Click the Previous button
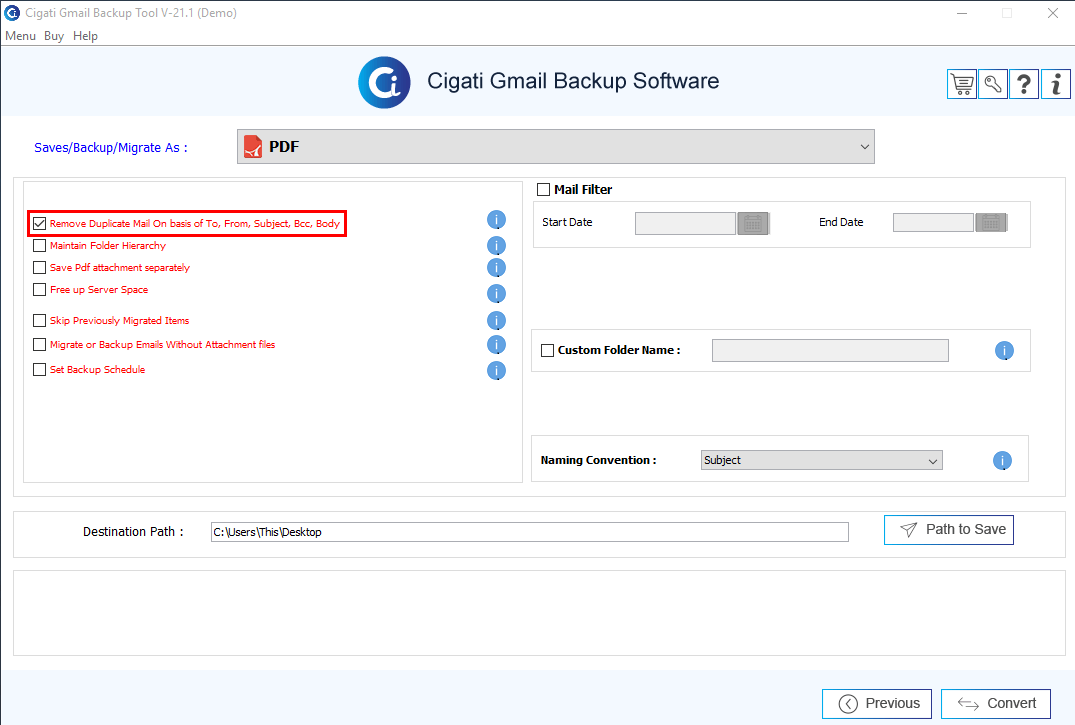Screen dimensions: 1075x725 point(877,704)
